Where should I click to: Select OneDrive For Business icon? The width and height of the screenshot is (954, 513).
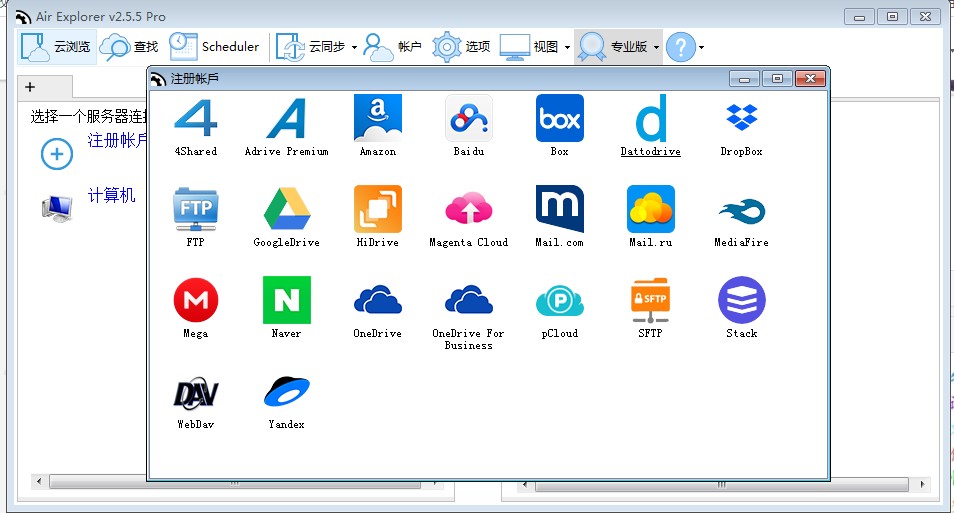click(468, 301)
